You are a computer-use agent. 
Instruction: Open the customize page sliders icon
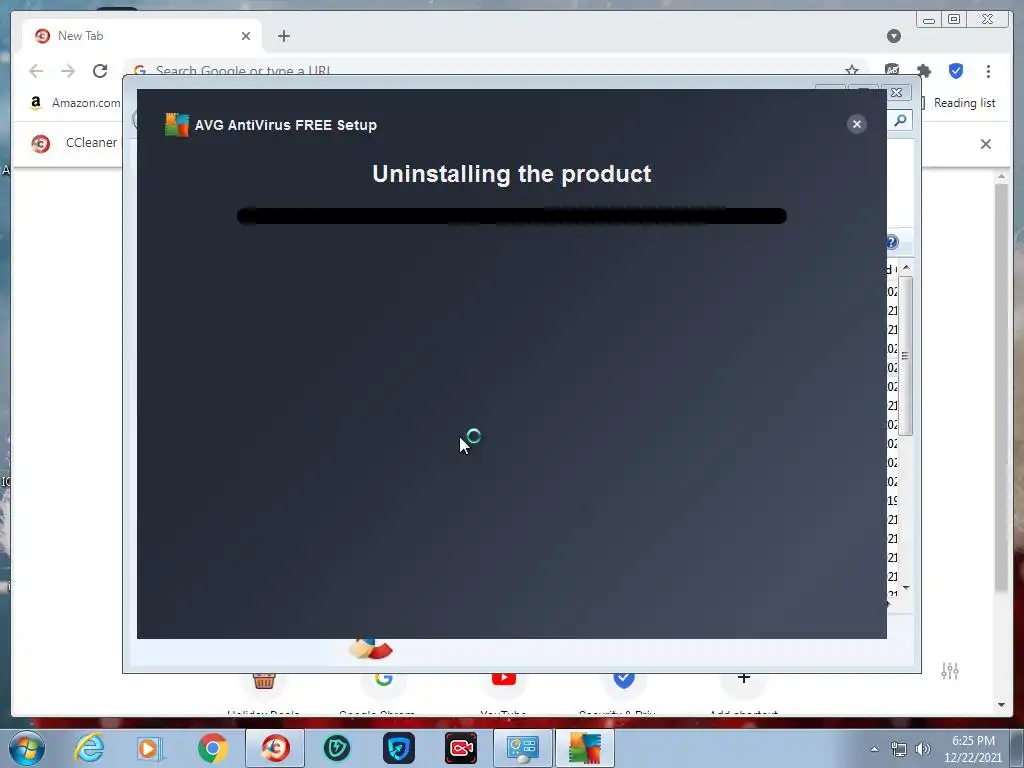coord(950,670)
